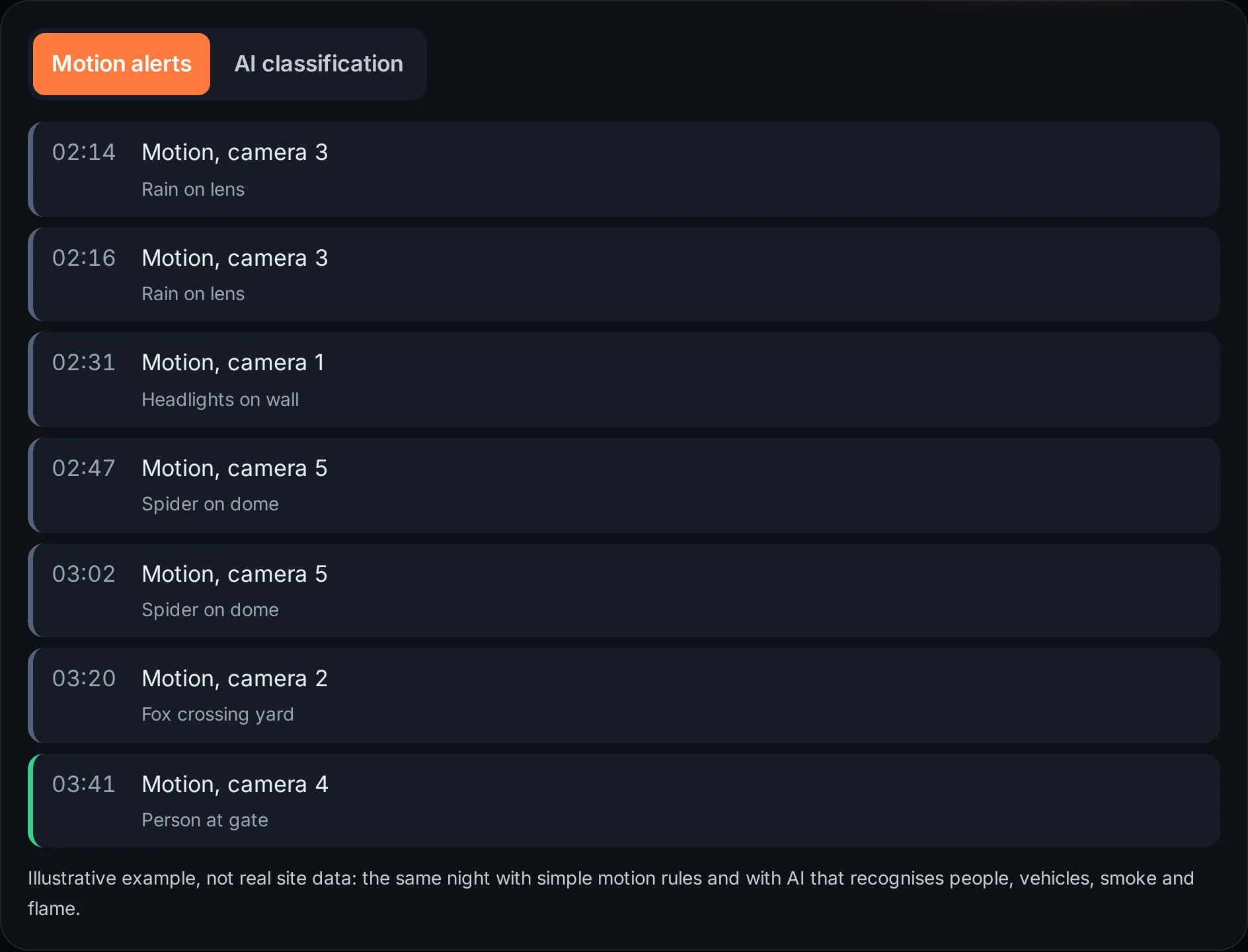This screenshot has height=952, width=1248.
Task: Select "Motion, camera 5" title in 02:47 alert
Action: pyautogui.click(x=235, y=469)
